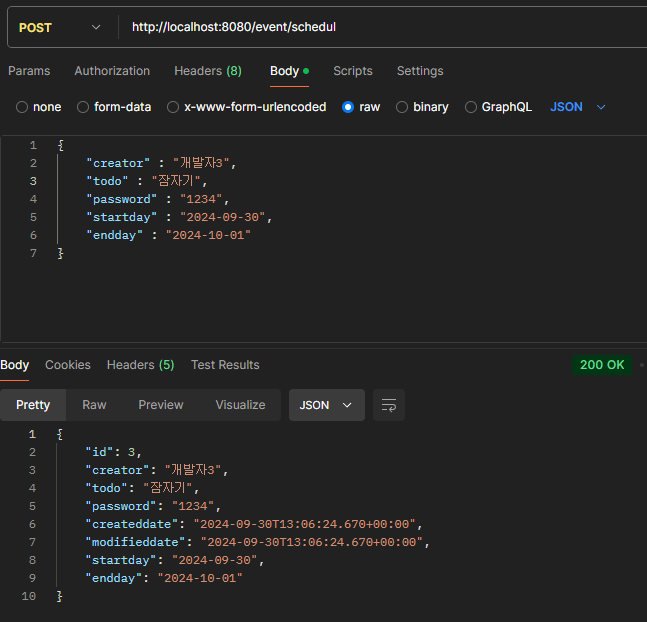Choose x-www-form-urlencoded body type
This screenshot has width=647, height=622.
click(x=173, y=107)
